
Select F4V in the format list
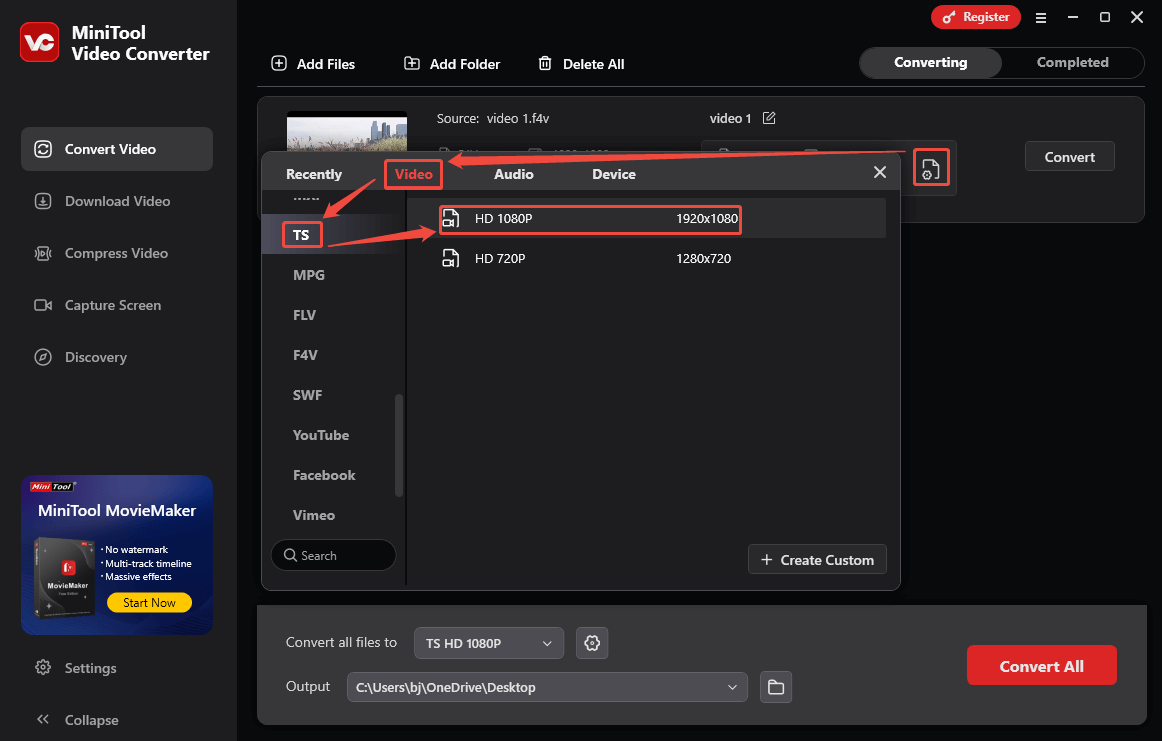pos(305,355)
